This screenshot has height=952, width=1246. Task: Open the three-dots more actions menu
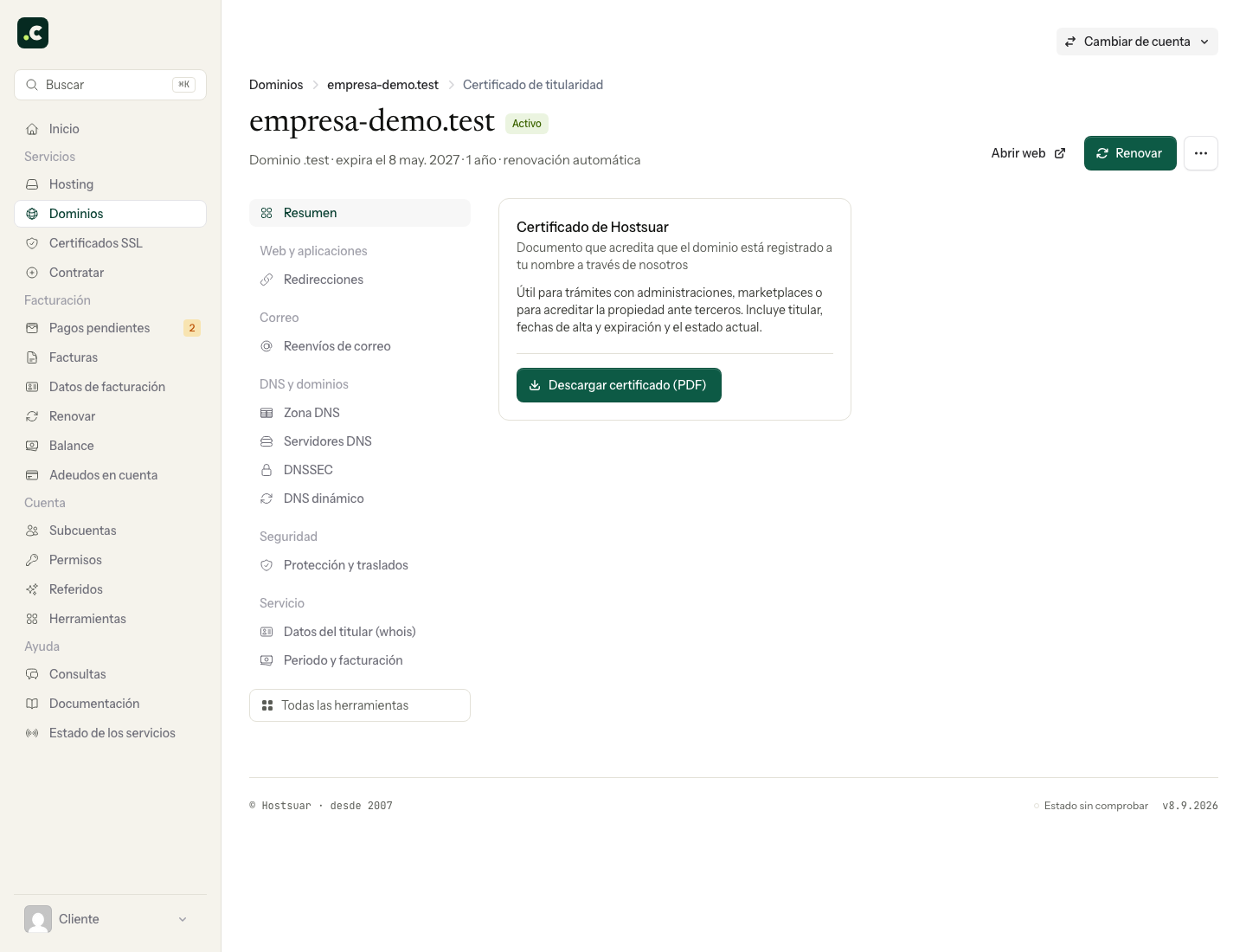[x=1201, y=153]
